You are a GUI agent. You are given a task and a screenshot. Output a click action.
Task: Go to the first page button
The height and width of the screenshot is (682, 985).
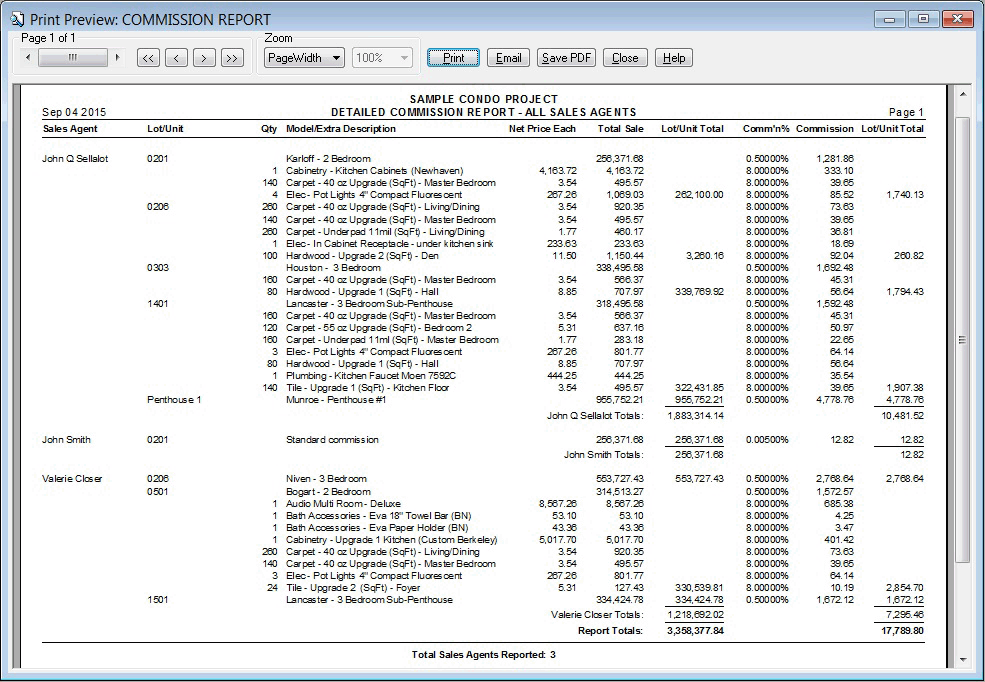(148, 58)
